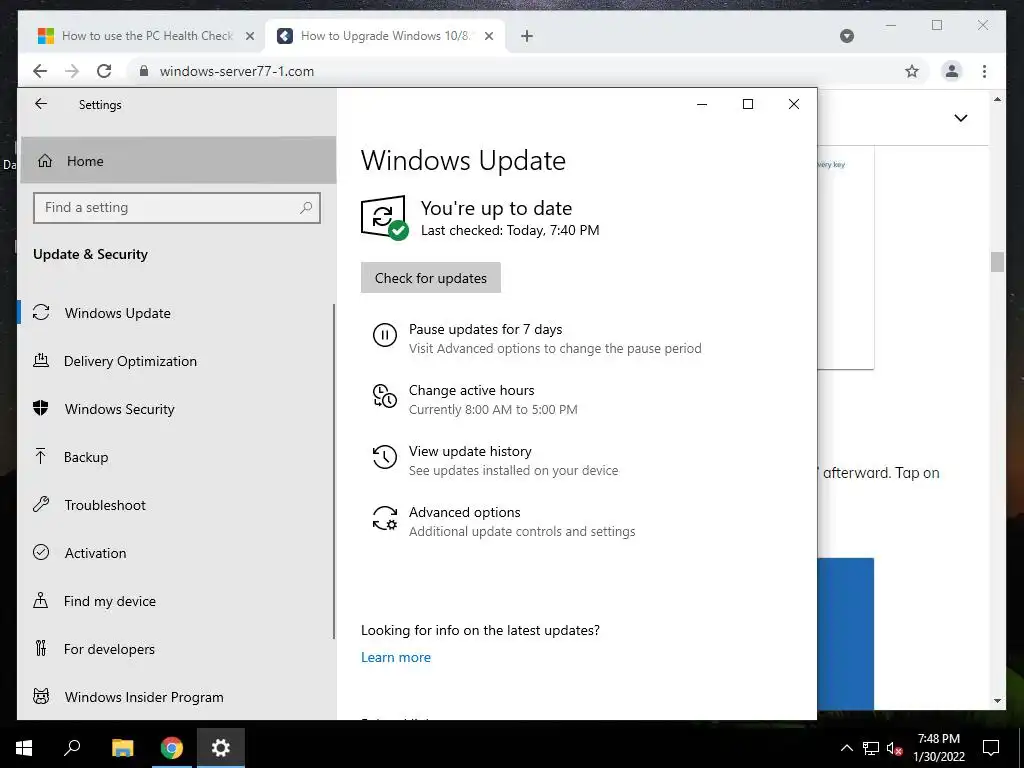Open Windows Insider Program settings
This screenshot has width=1024, height=768.
[175, 697]
